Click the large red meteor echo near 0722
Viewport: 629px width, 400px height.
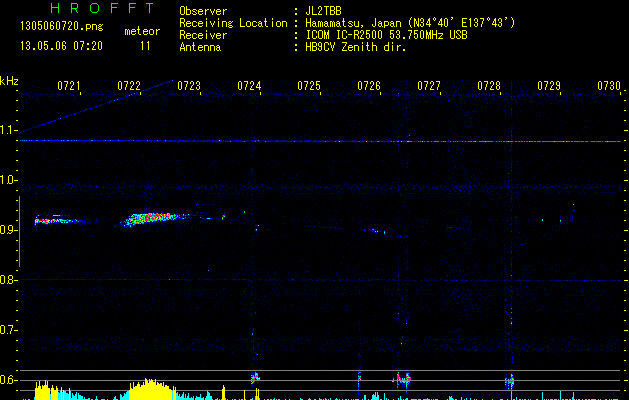click(x=154, y=218)
